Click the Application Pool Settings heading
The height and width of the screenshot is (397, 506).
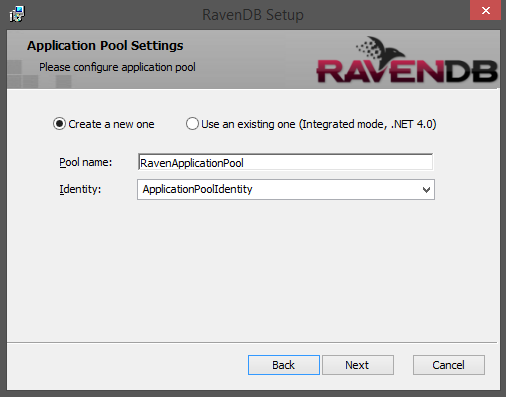click(105, 46)
